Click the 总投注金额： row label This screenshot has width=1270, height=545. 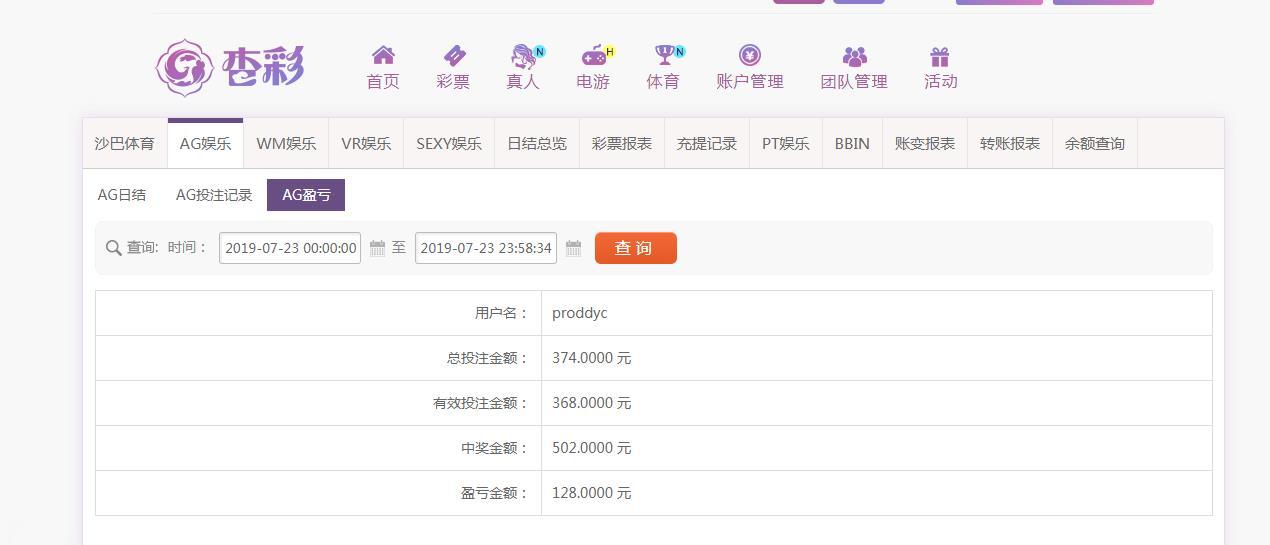pyautogui.click(x=488, y=358)
